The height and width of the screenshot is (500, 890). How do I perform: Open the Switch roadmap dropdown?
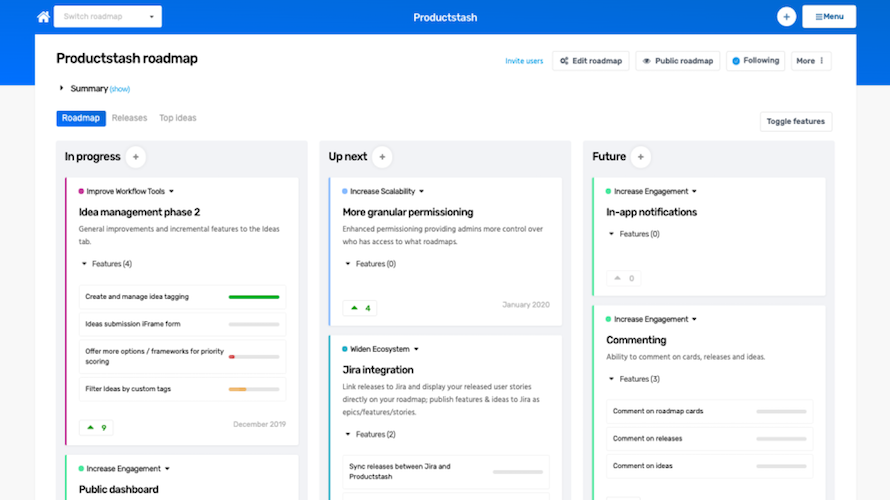point(108,17)
